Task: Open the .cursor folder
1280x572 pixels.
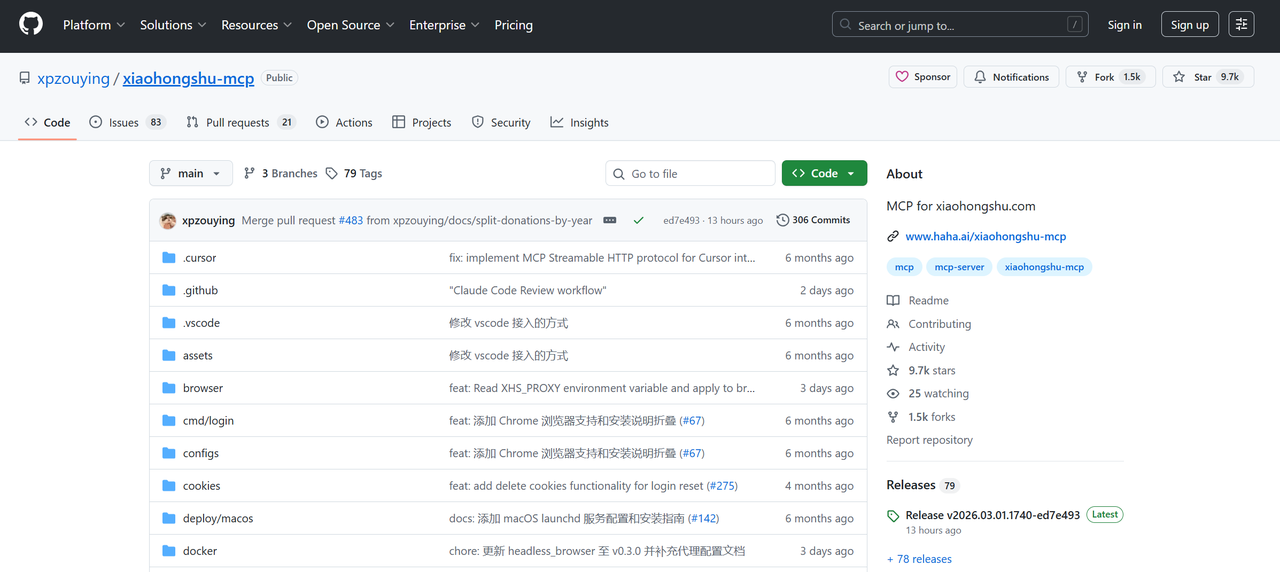Action: [x=199, y=258]
